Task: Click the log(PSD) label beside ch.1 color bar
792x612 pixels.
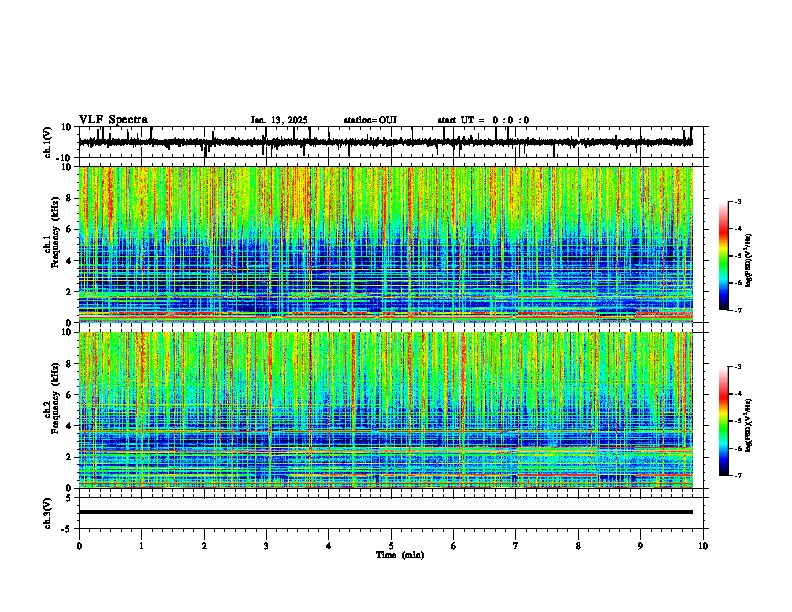Action: tap(748, 261)
